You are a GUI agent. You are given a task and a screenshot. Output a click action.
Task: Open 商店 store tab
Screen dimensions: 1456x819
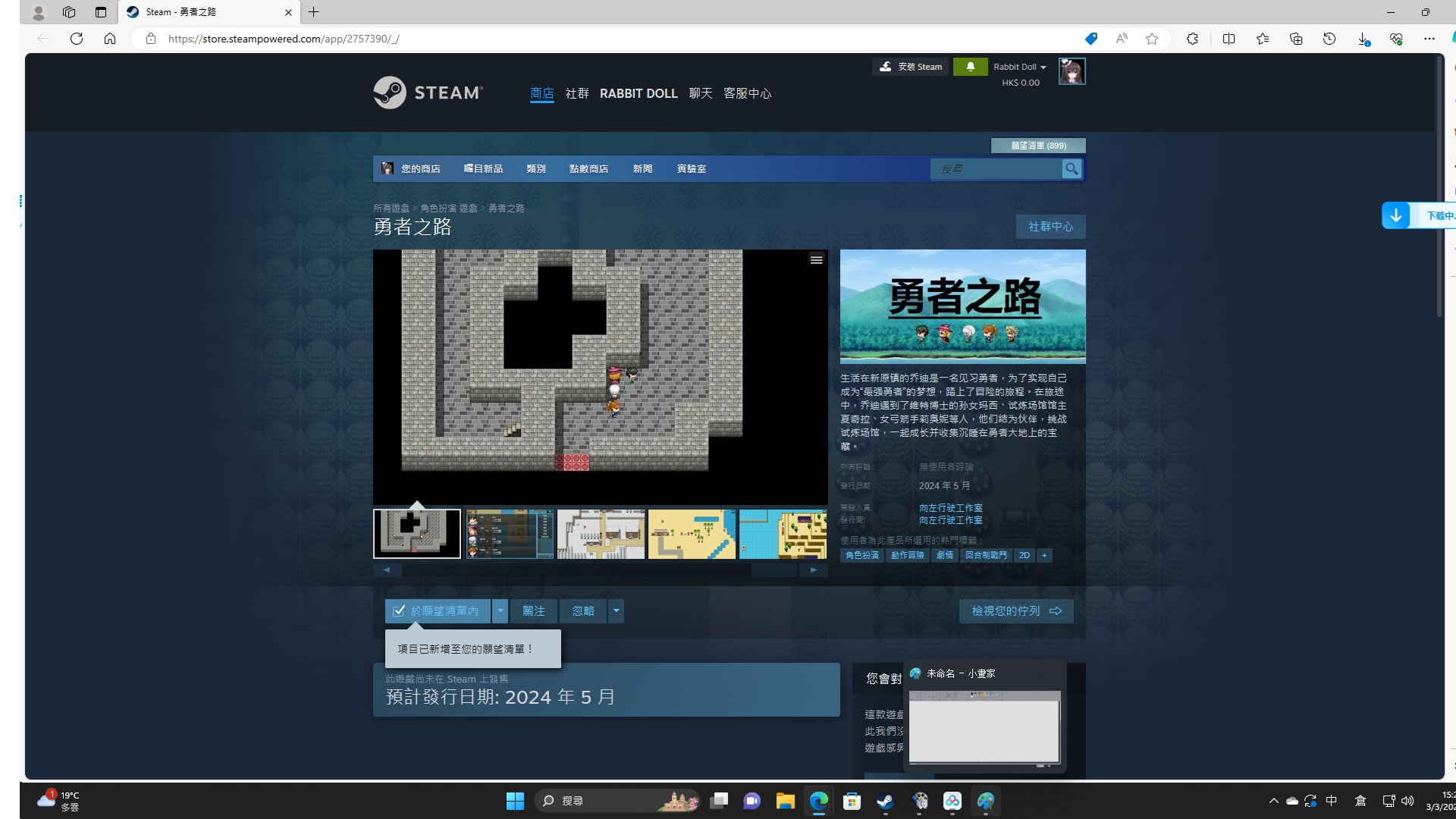click(541, 93)
